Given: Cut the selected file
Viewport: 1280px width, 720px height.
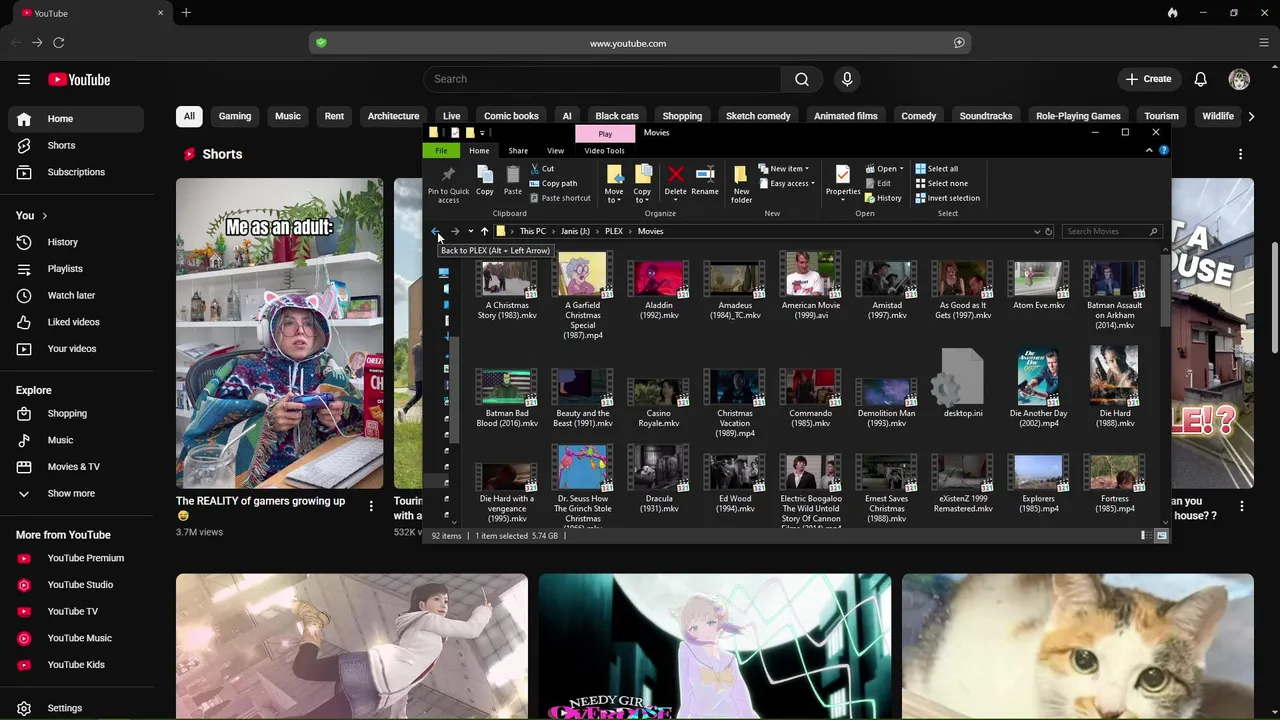Looking at the screenshot, I should click(542, 169).
